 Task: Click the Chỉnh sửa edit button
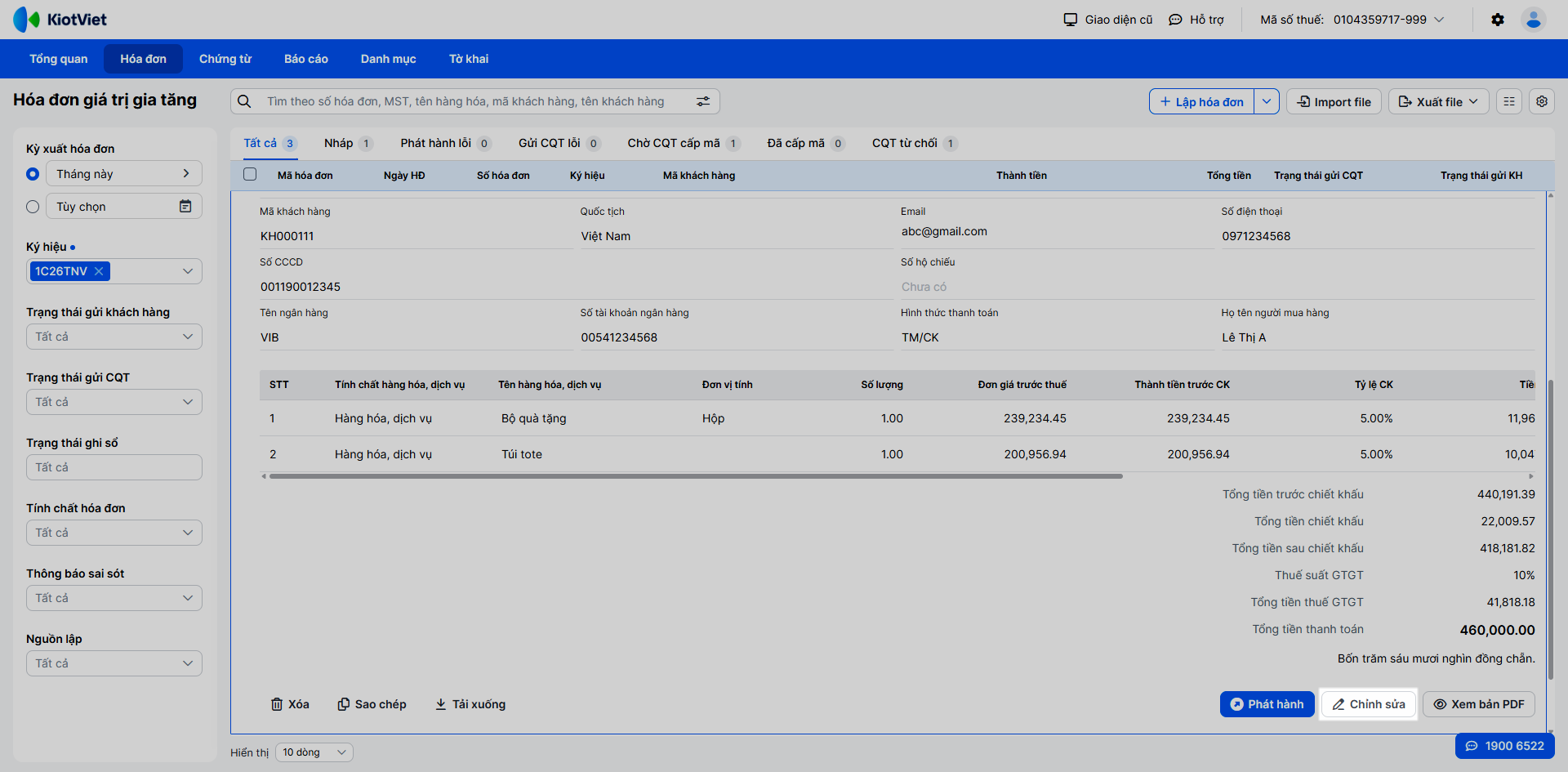click(1369, 704)
